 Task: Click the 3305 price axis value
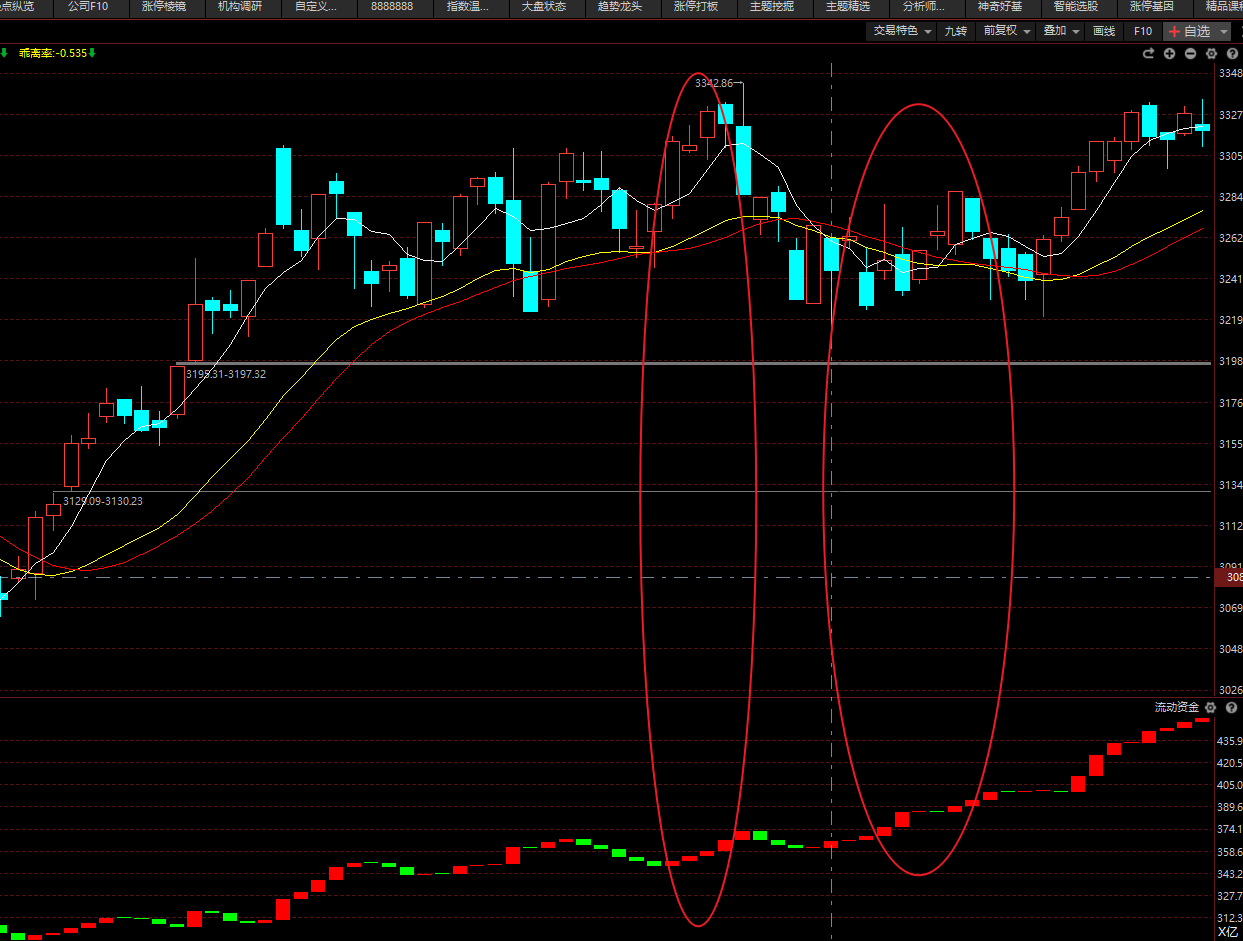click(x=1230, y=156)
